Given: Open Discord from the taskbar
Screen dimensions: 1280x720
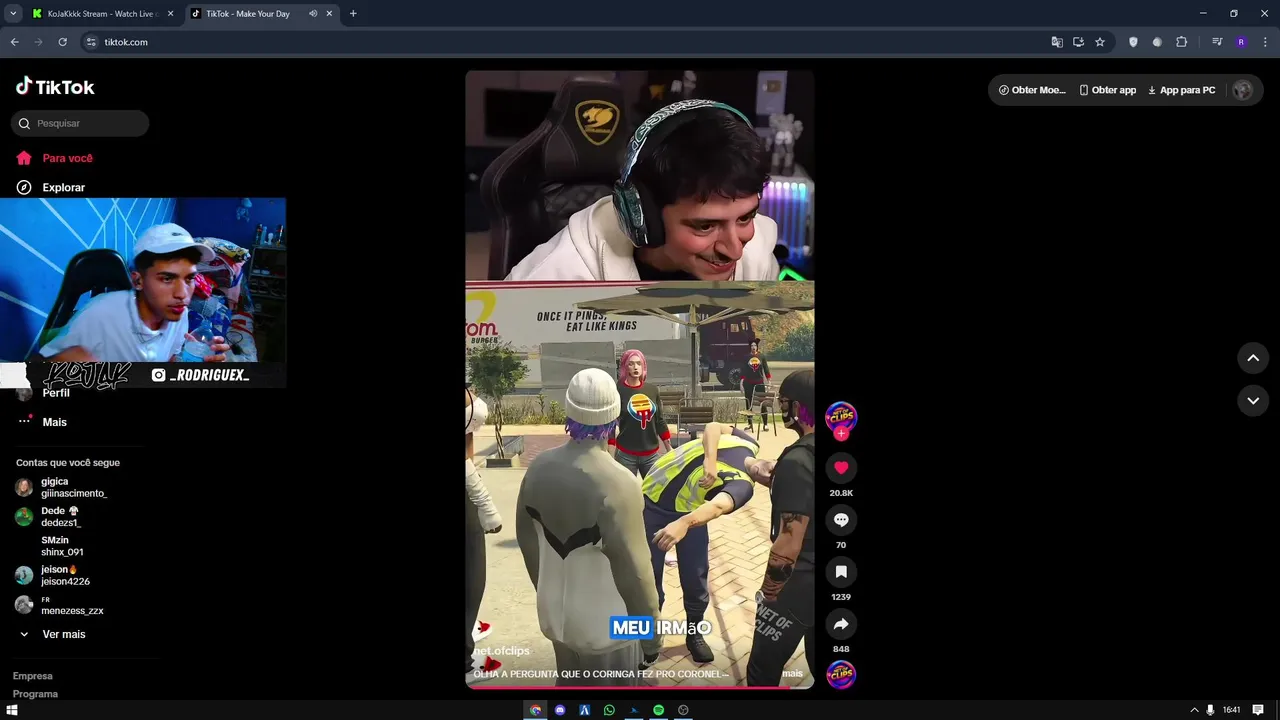Looking at the screenshot, I should 560,710.
